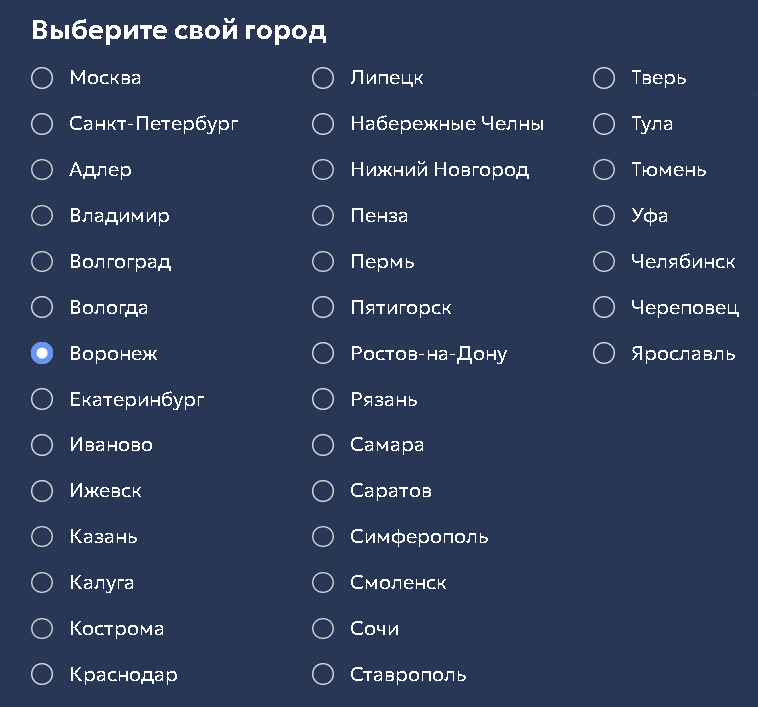The height and width of the screenshot is (707, 758).
Task: Choose the Самара radio button
Action: point(323,445)
